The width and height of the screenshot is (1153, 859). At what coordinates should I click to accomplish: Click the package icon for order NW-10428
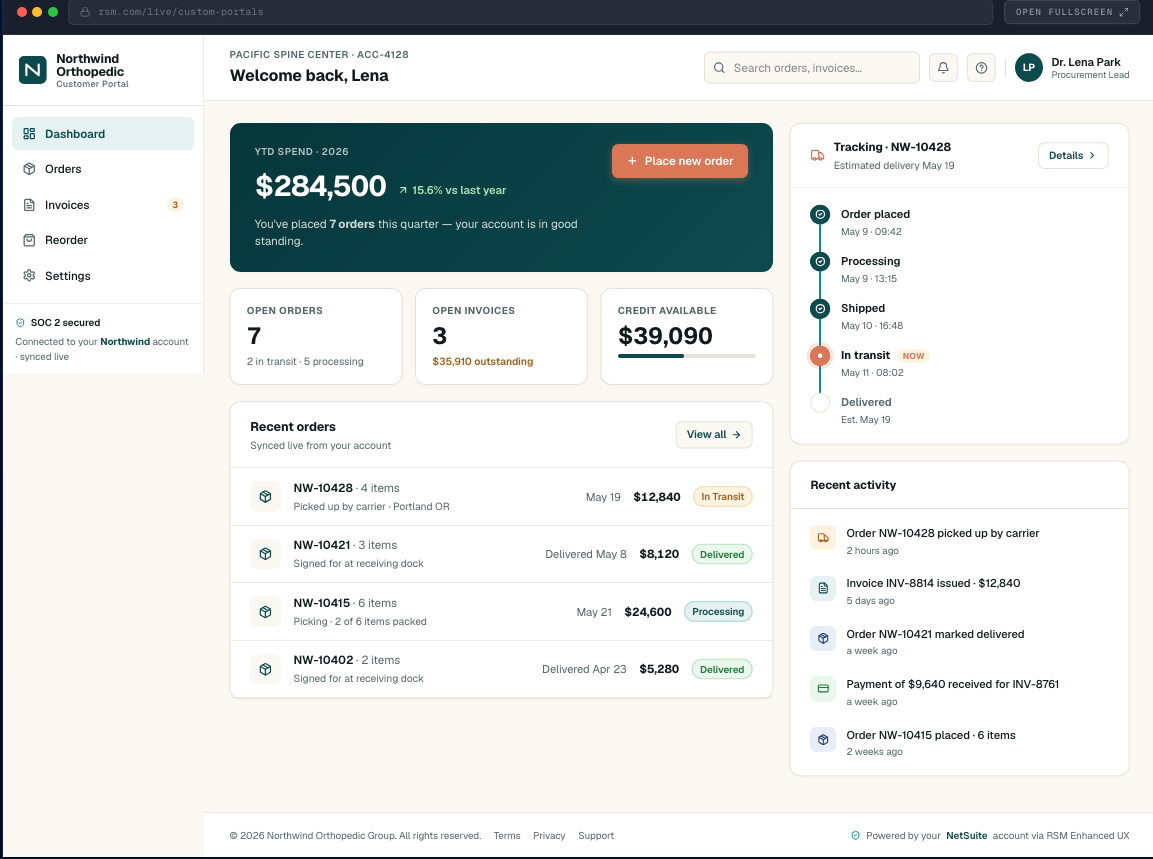click(x=265, y=497)
